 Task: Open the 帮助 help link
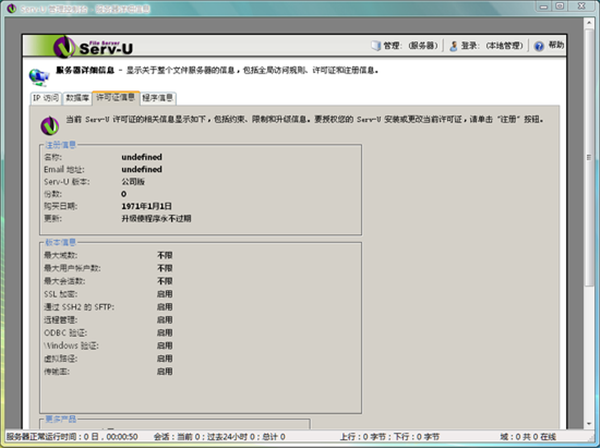[x=556, y=46]
